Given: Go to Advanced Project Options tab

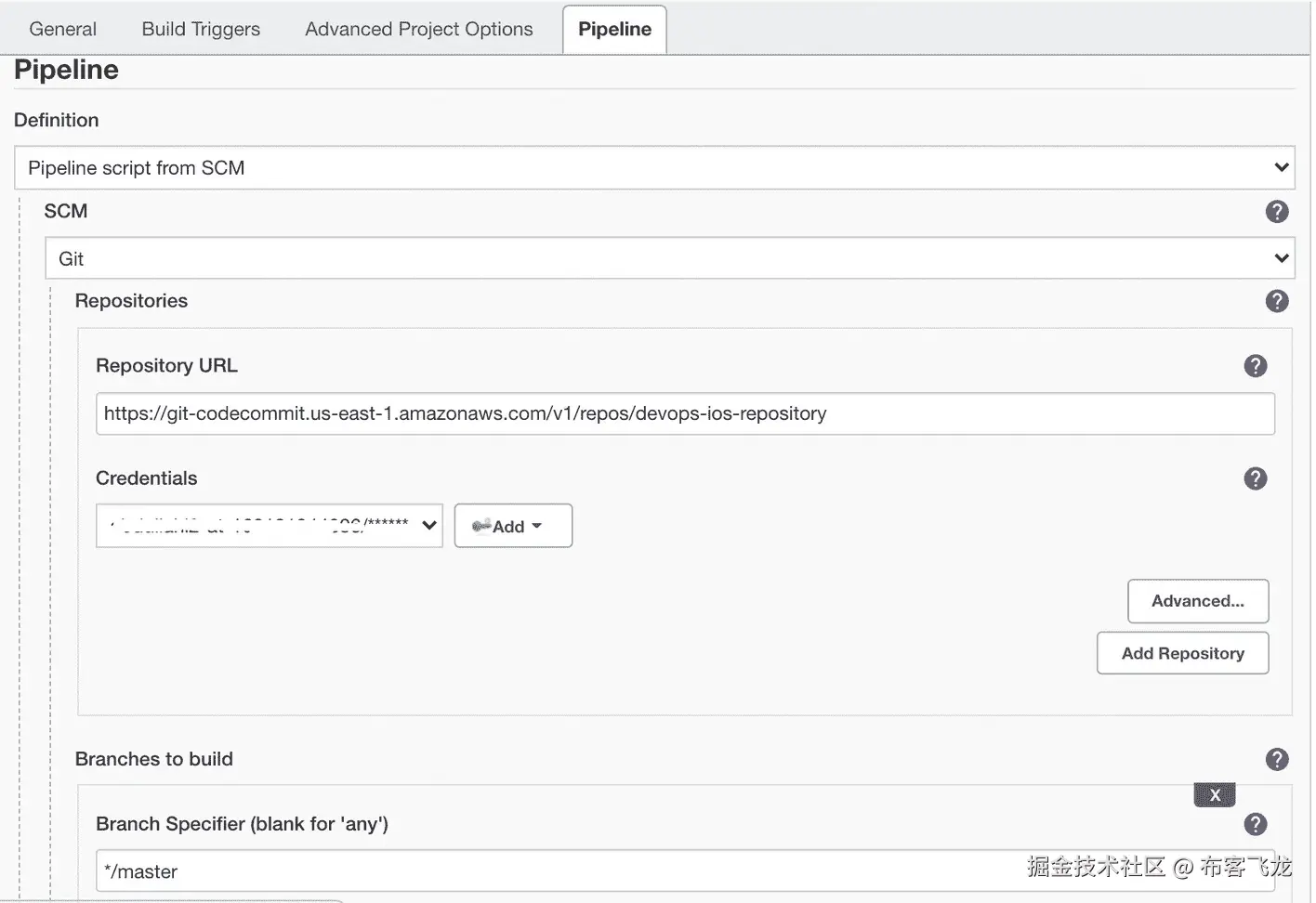Looking at the screenshot, I should pyautogui.click(x=418, y=29).
